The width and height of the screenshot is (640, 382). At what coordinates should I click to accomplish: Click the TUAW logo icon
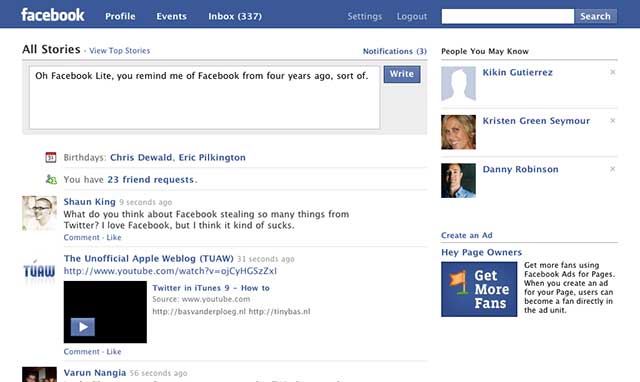coord(39,270)
